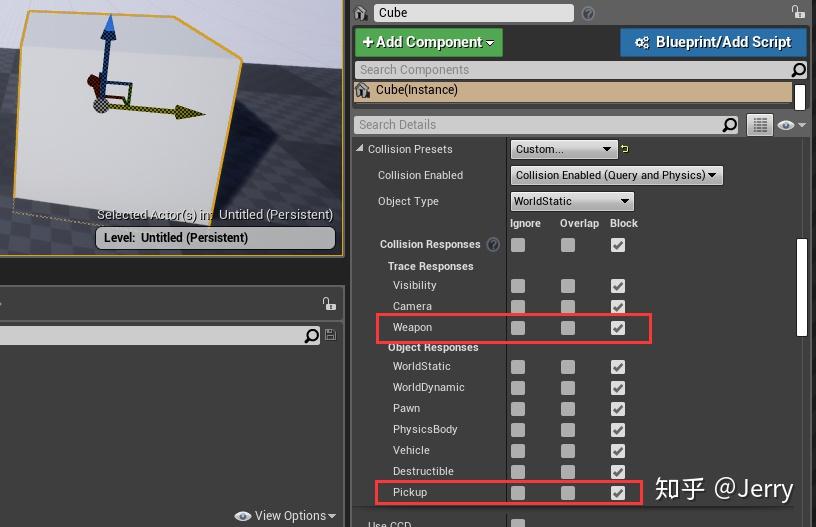Viewport: 816px width, 527px height.
Task: Collapse the Collision Presets section
Action: [360, 149]
